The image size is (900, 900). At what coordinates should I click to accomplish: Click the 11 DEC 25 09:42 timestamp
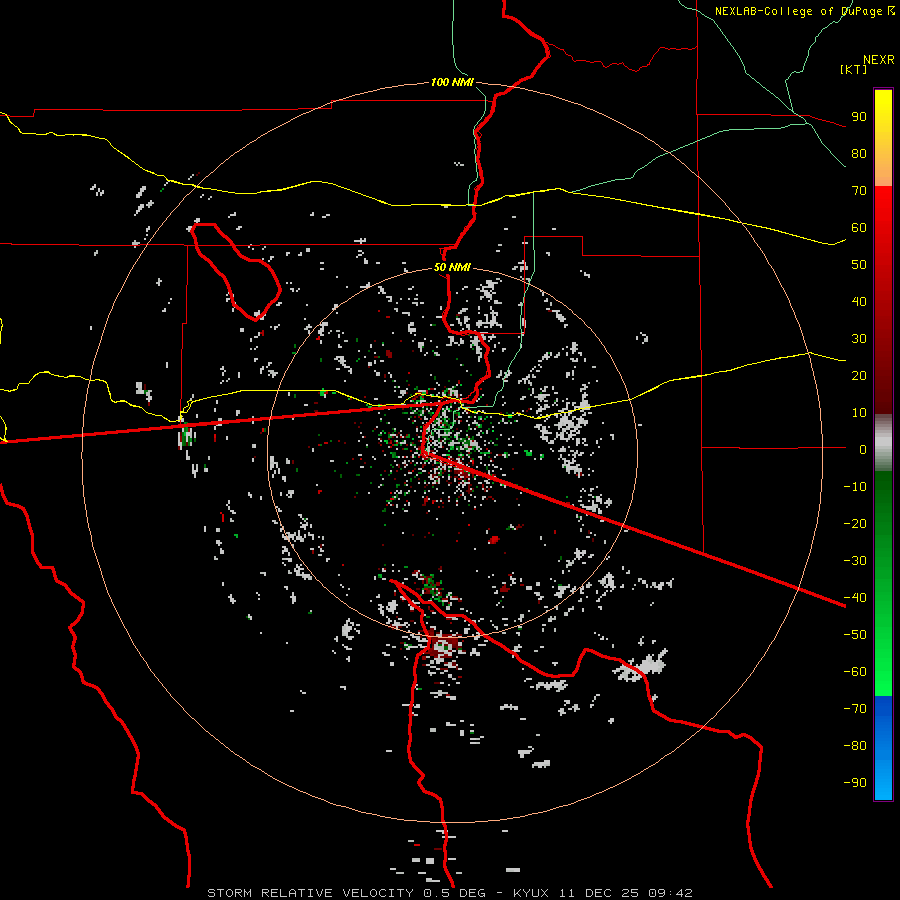pos(626,893)
